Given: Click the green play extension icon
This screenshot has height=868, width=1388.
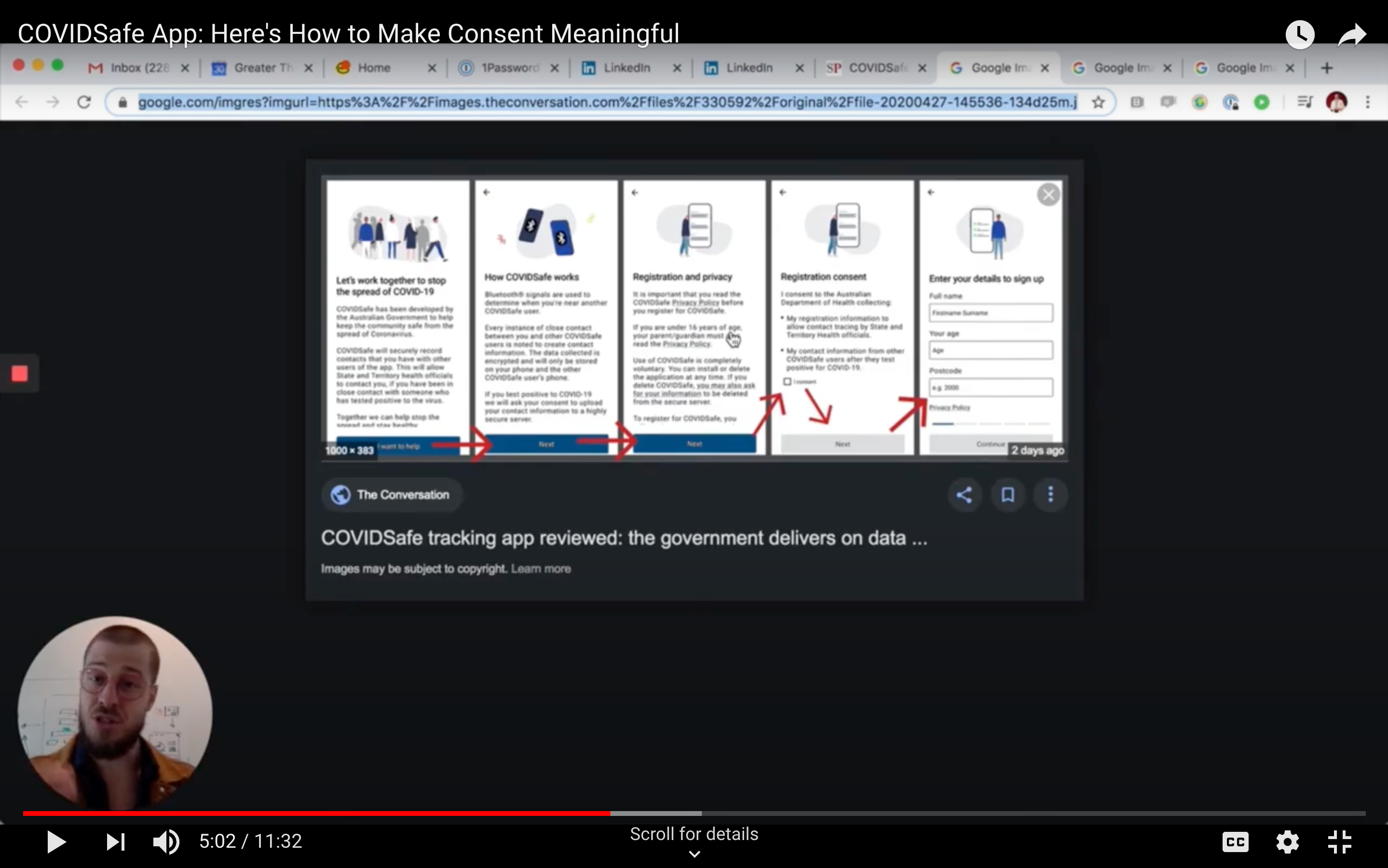Looking at the screenshot, I should (1262, 102).
